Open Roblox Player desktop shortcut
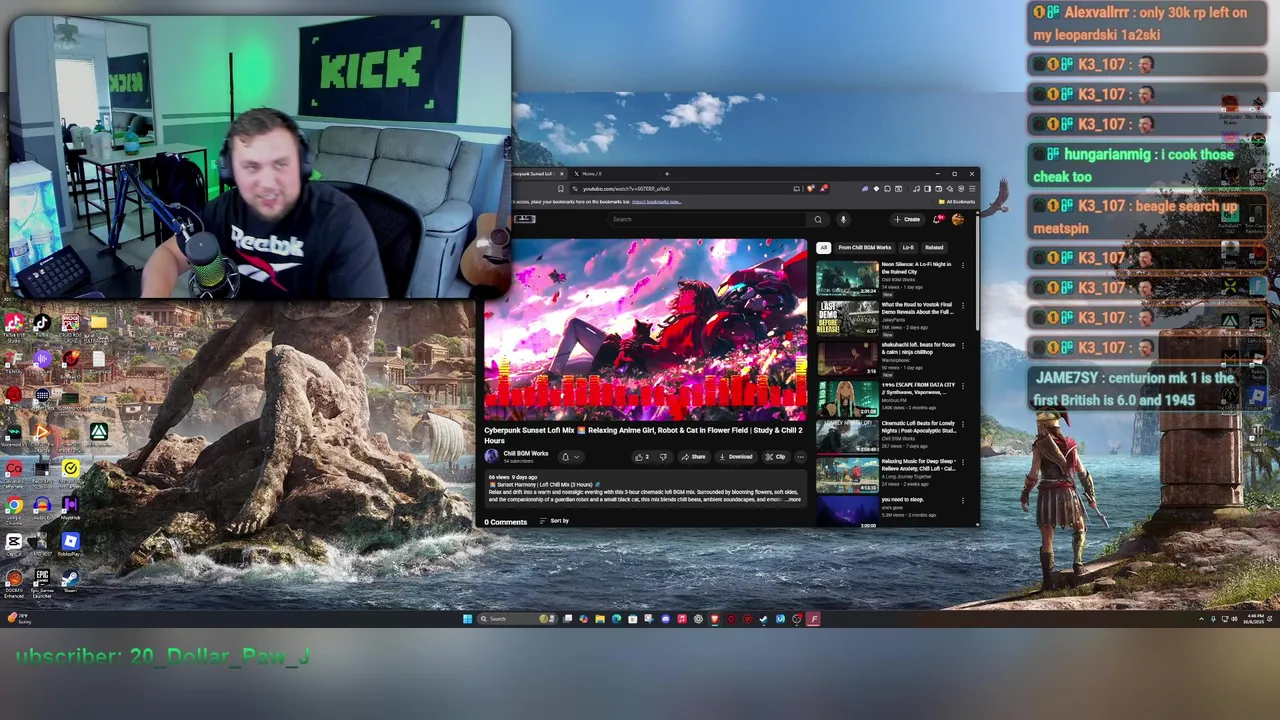Image resolution: width=1280 pixels, height=720 pixels. pyautogui.click(x=71, y=544)
